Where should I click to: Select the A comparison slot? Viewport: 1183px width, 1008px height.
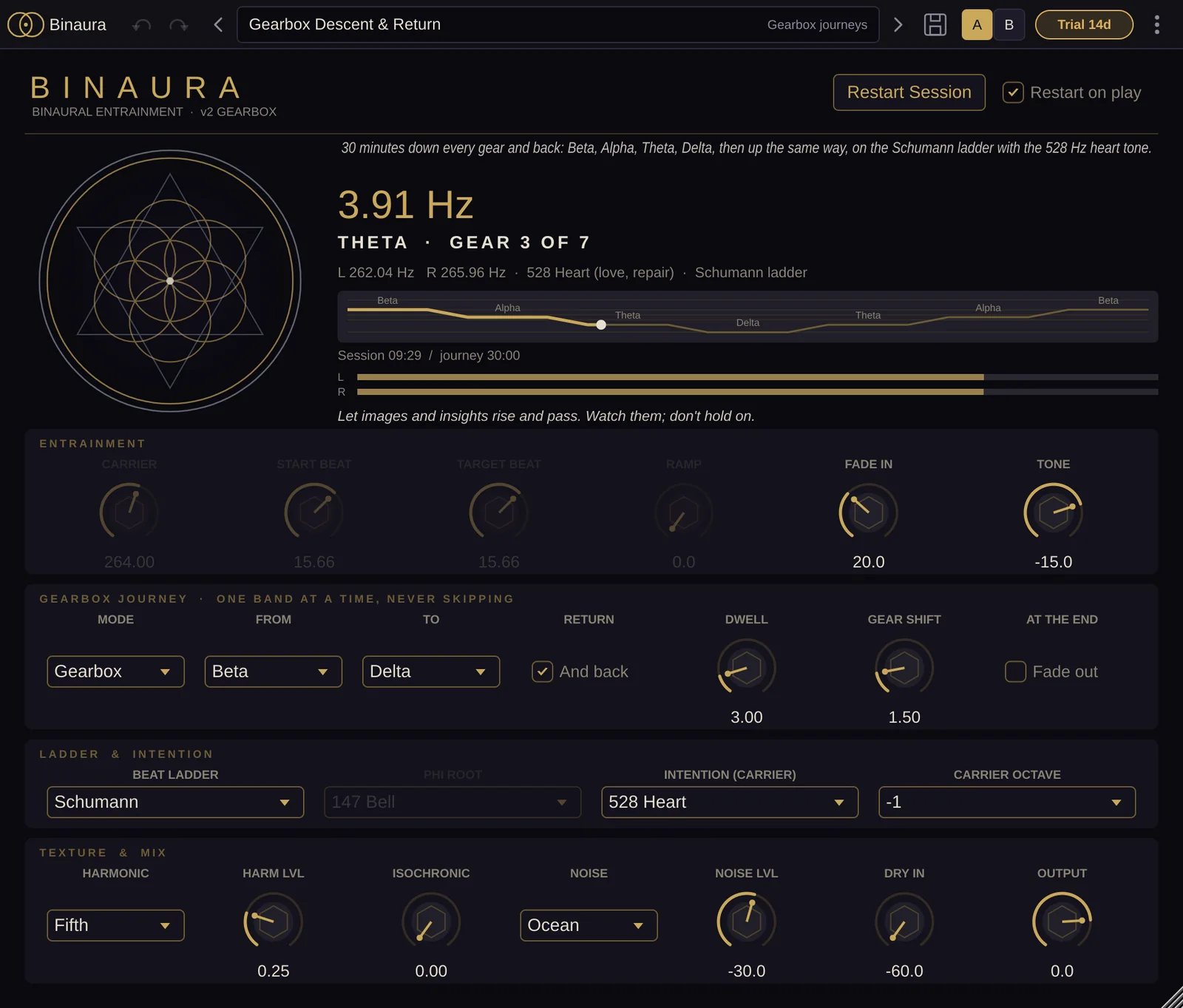click(977, 24)
